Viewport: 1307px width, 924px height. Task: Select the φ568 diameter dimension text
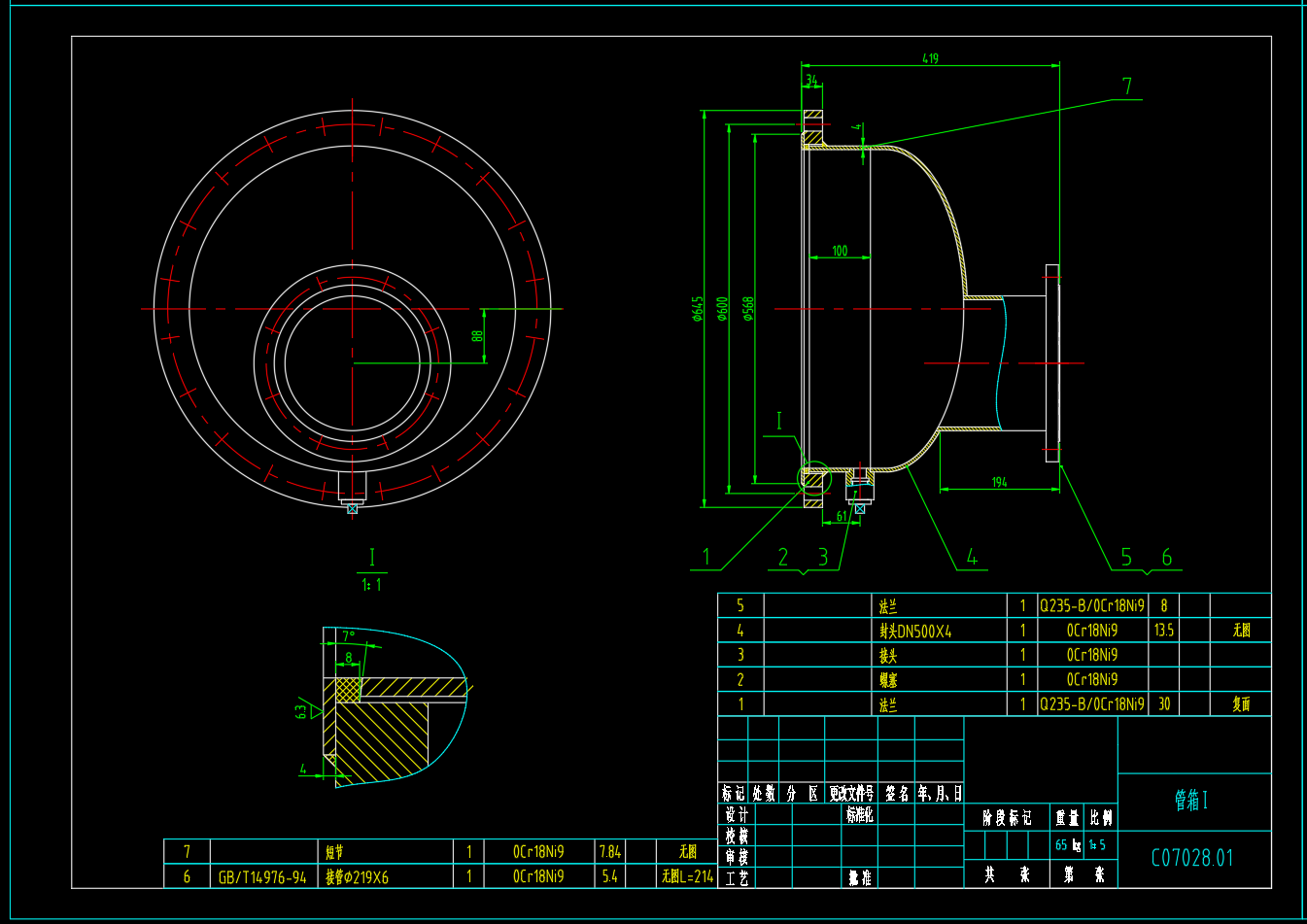pos(747,309)
